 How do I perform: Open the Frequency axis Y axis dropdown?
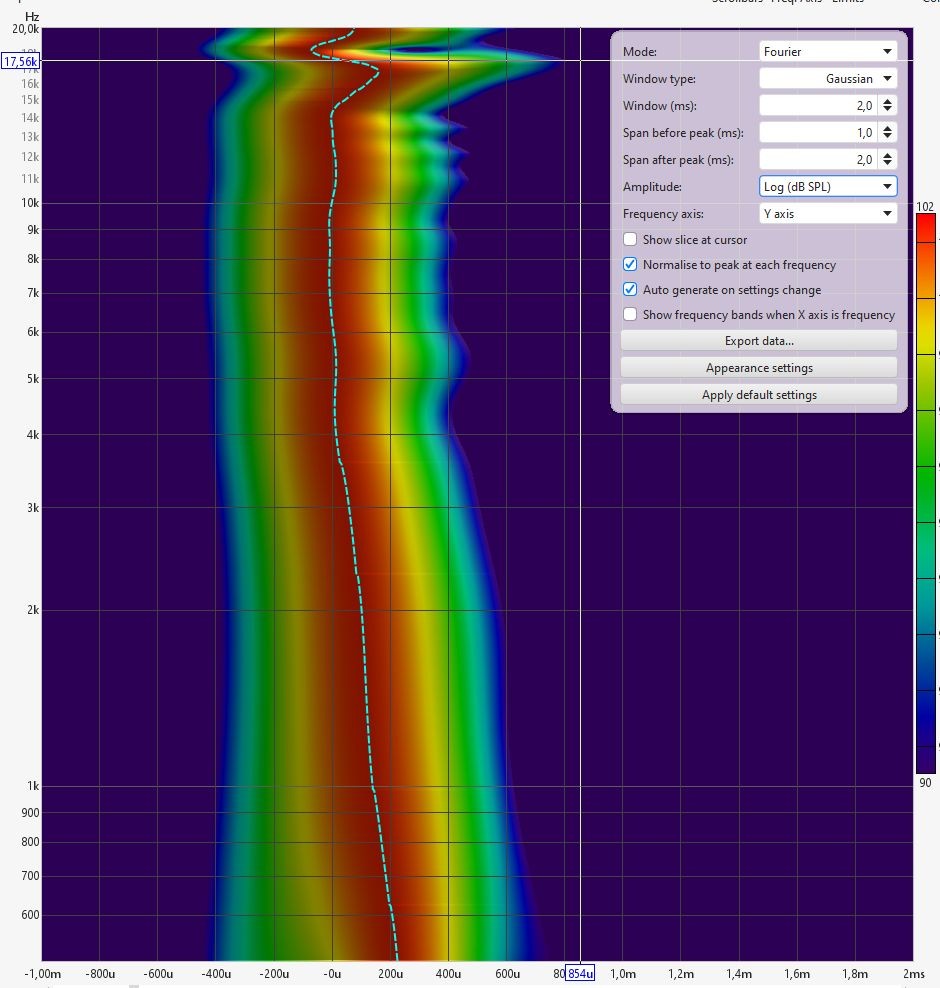828,214
